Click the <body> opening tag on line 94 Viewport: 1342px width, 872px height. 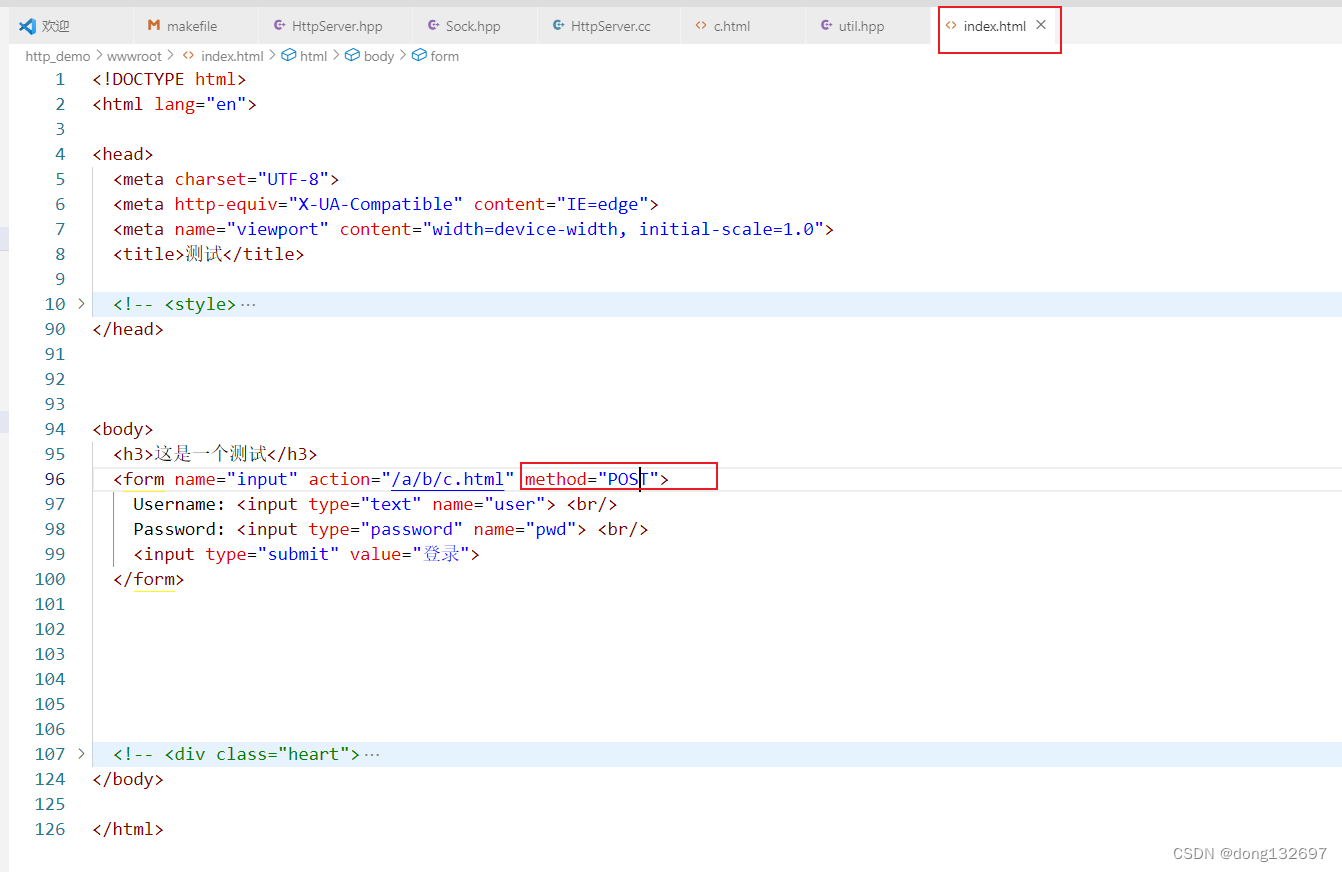point(123,429)
